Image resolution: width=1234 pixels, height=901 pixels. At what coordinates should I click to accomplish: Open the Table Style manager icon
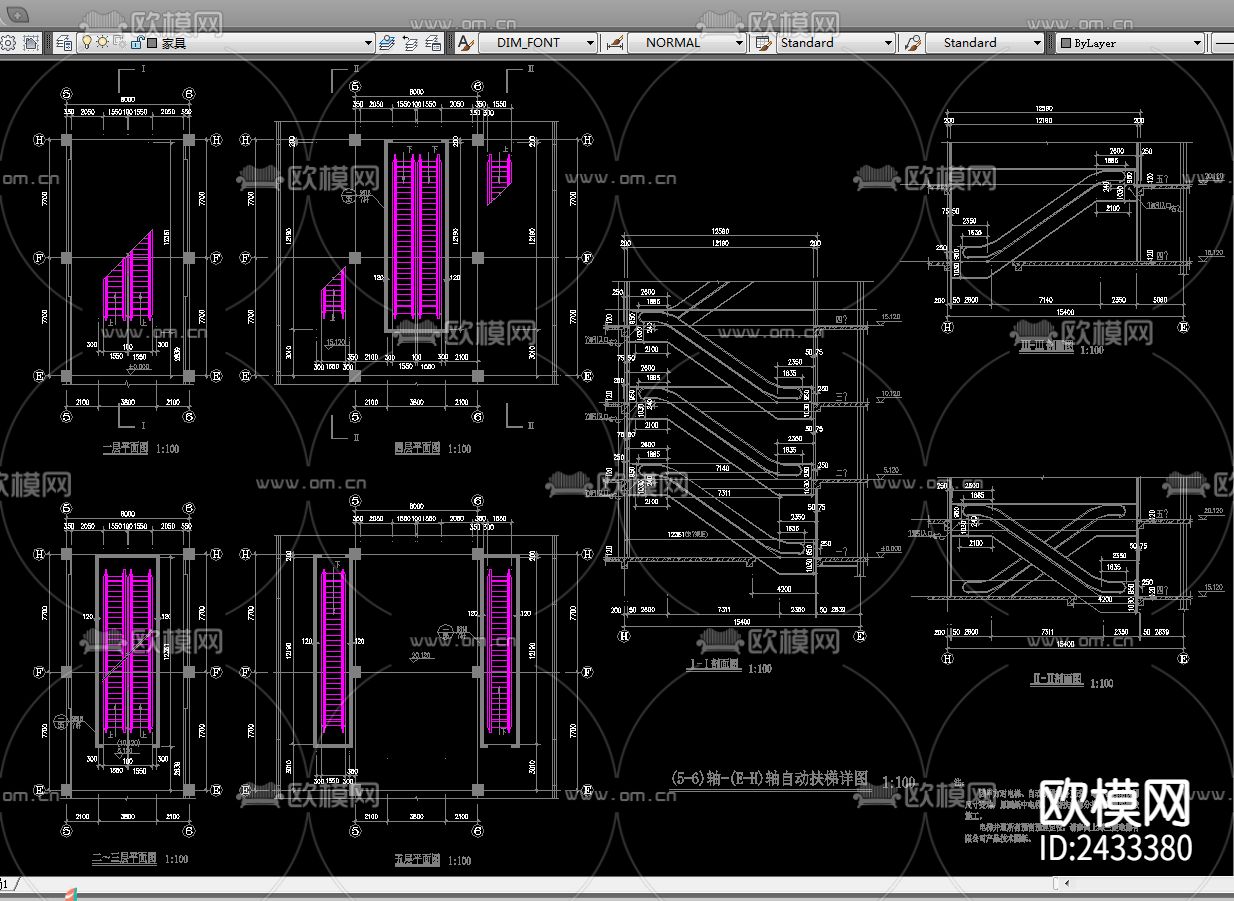point(764,43)
